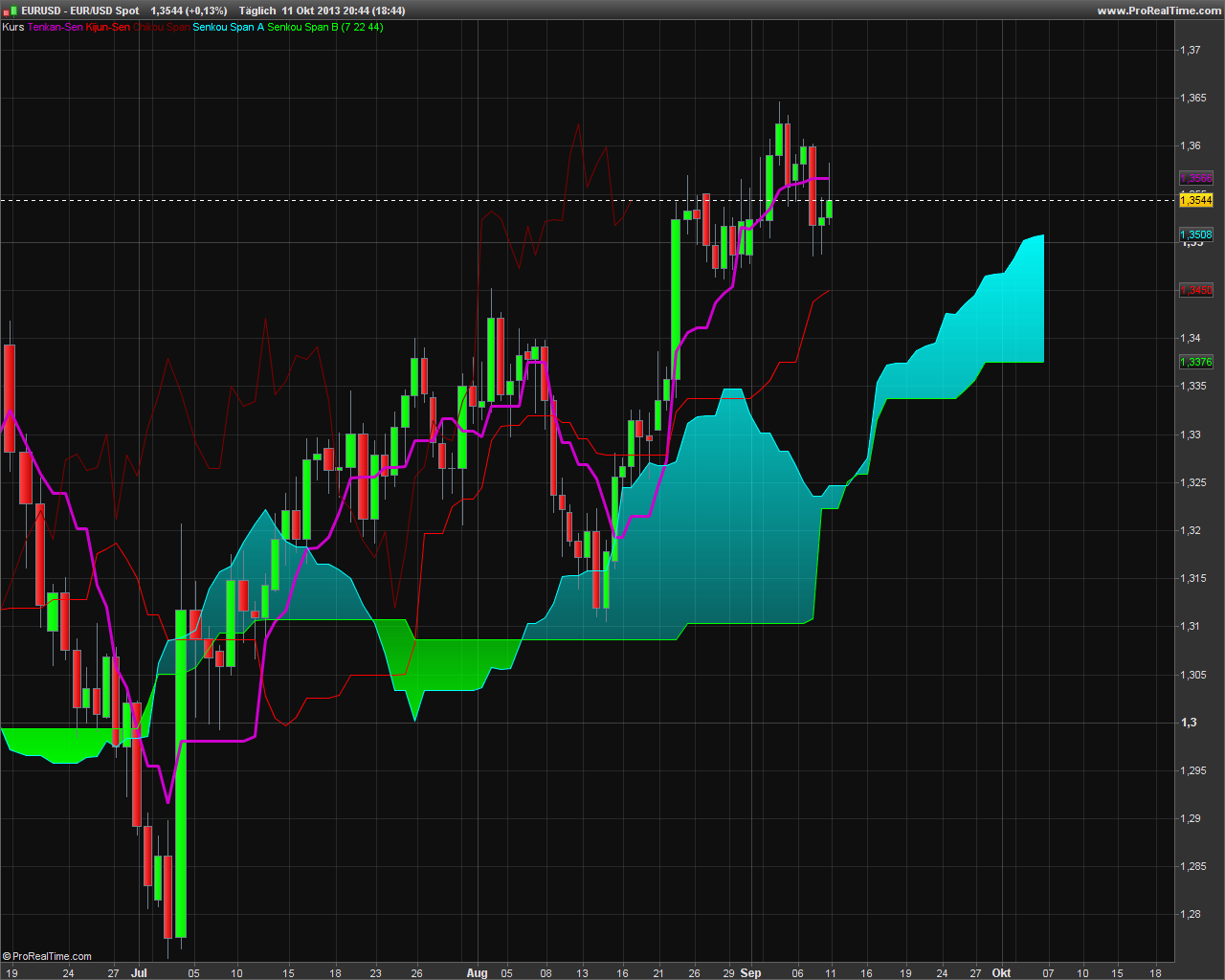Click the 1,34 price axis label
Viewport: 1225px width, 980px height.
1191,338
